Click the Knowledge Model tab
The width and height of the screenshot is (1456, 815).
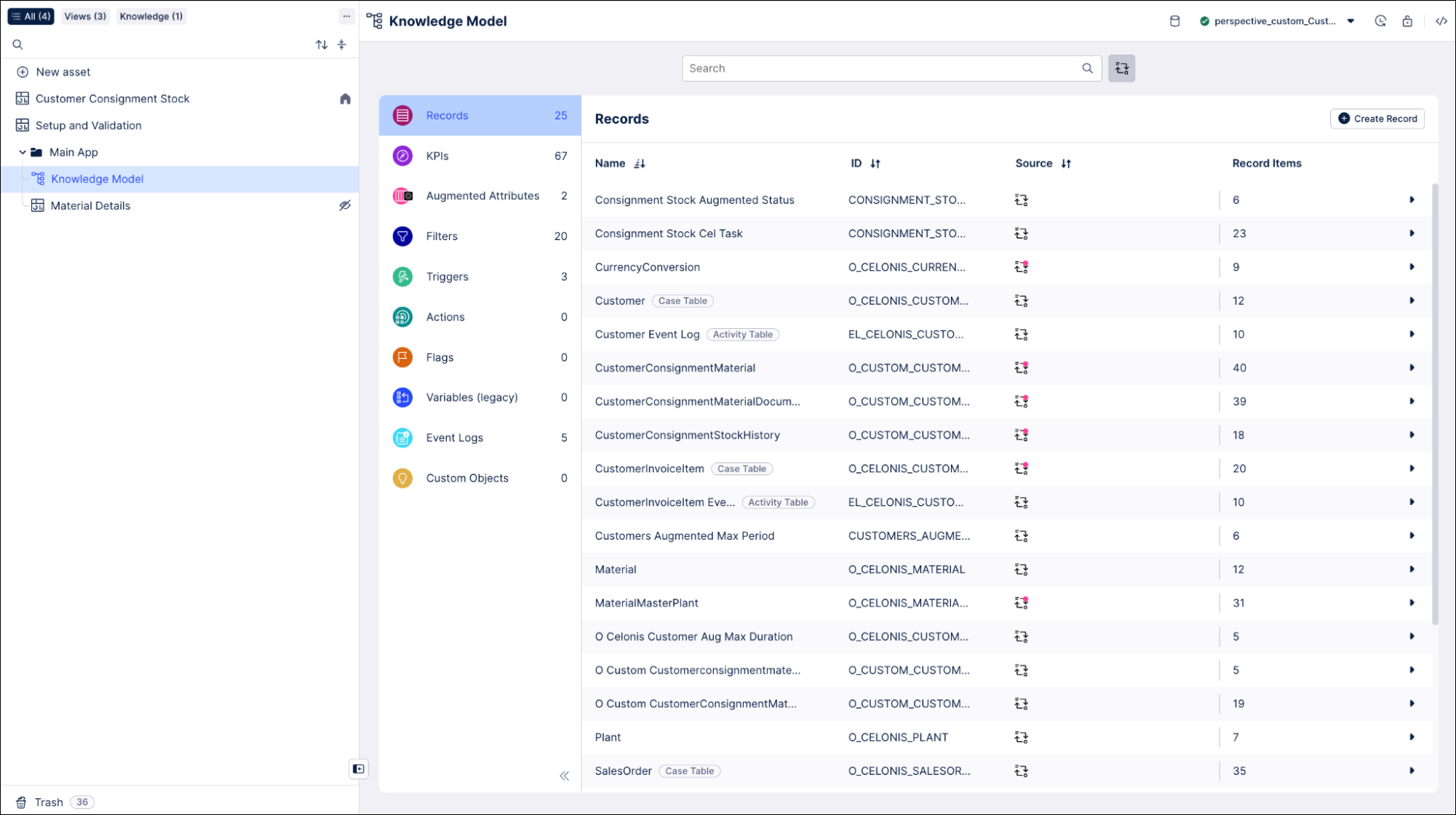[x=97, y=178]
